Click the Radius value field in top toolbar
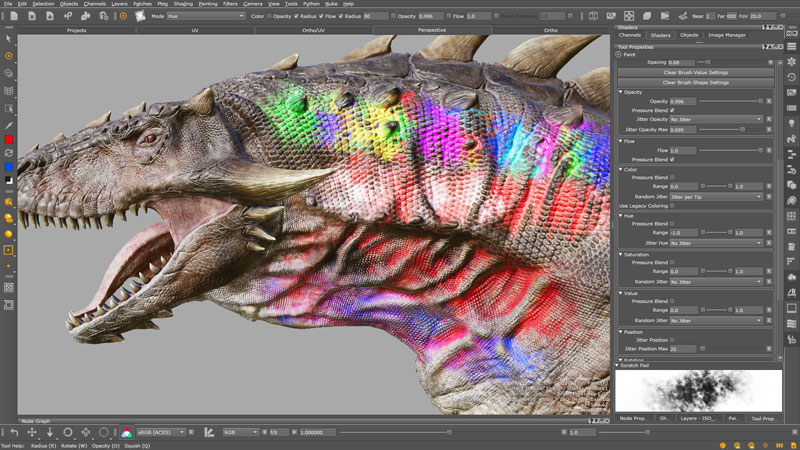800x450 pixels. pyautogui.click(x=374, y=16)
